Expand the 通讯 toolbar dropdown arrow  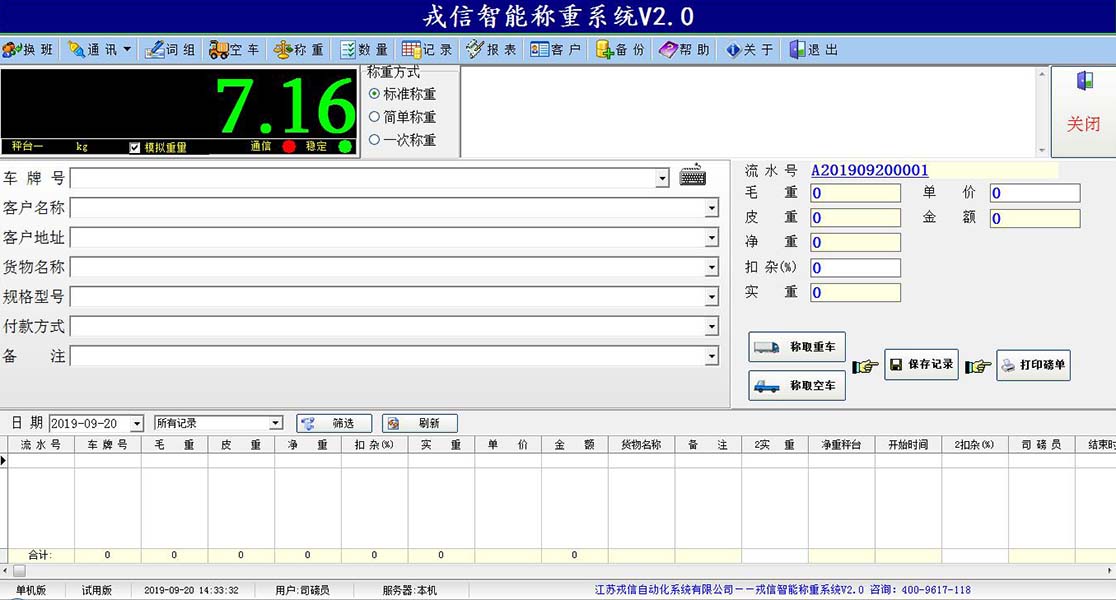[x=127, y=50]
